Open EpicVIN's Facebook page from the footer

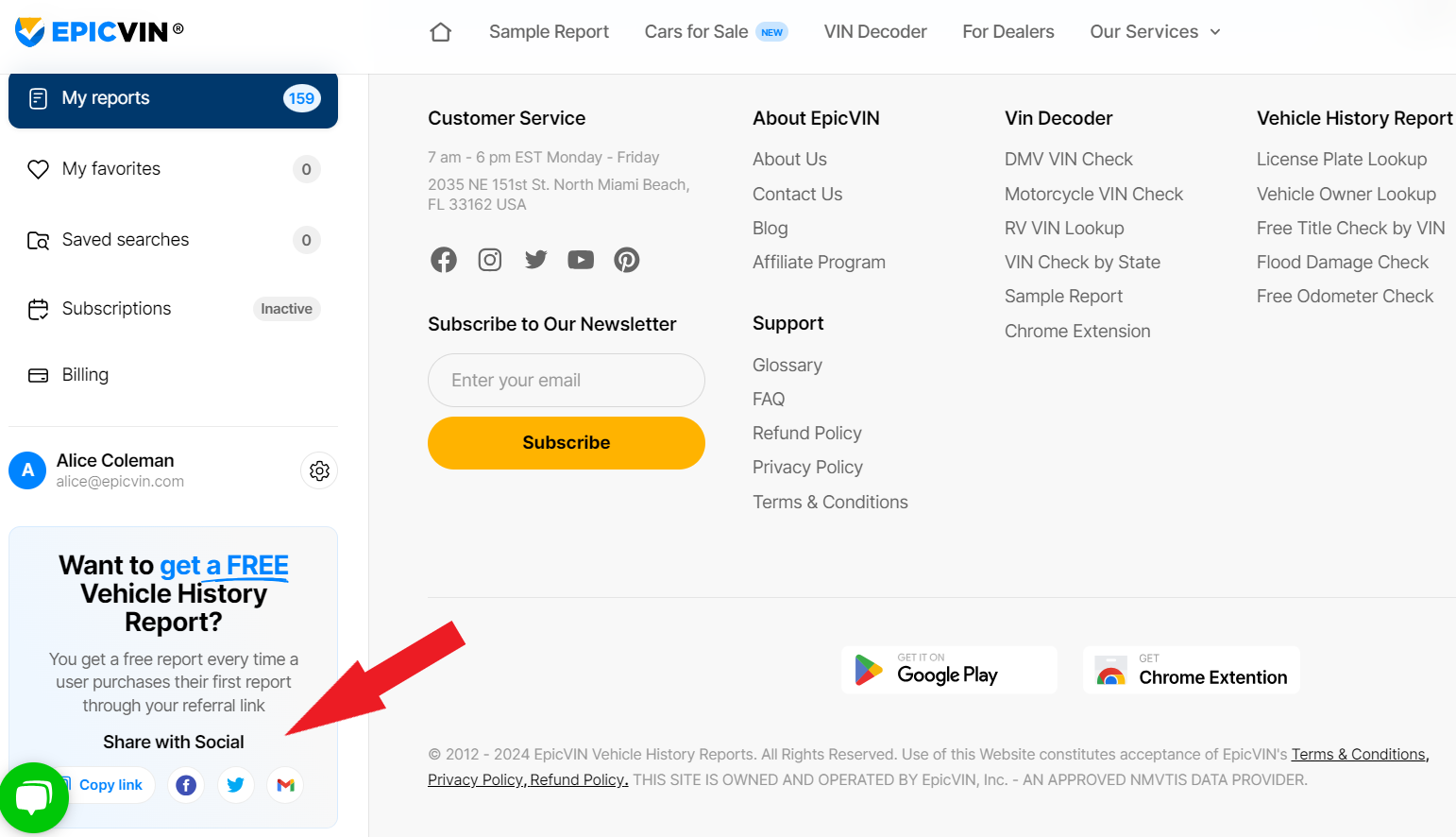444,260
